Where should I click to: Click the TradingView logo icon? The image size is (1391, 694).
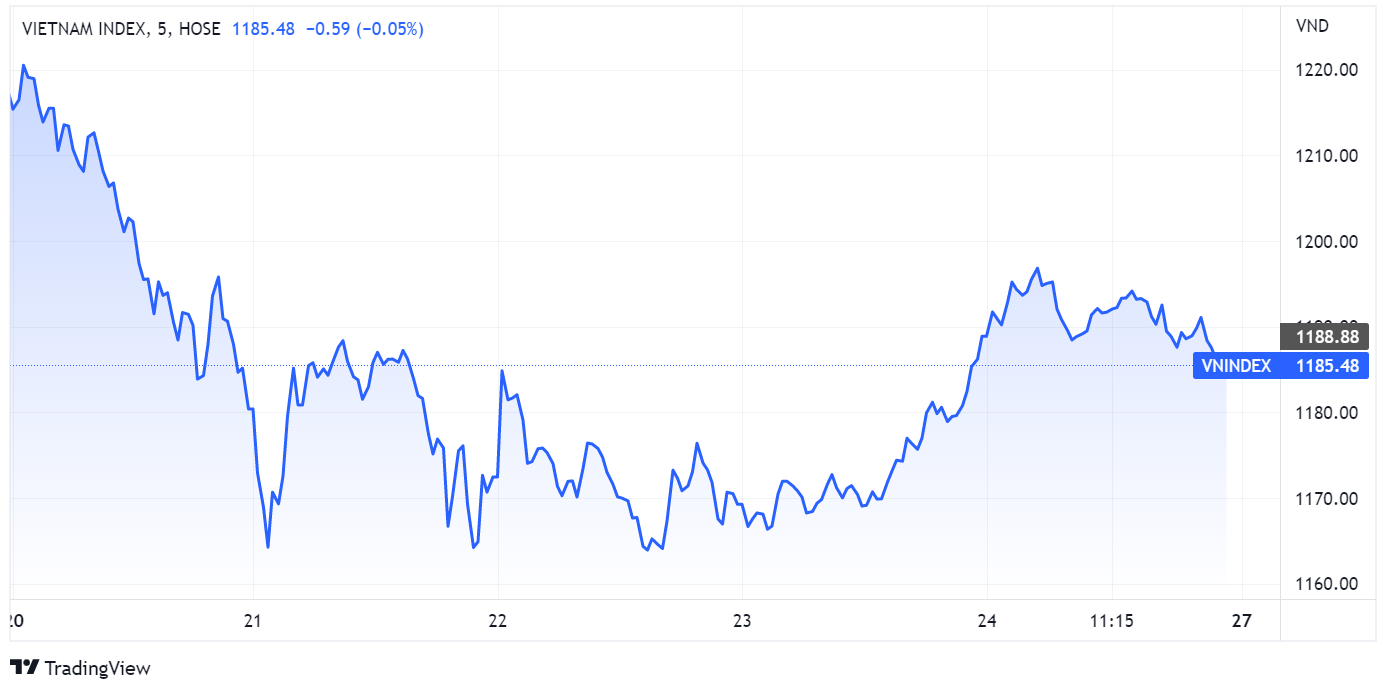click(x=24, y=668)
